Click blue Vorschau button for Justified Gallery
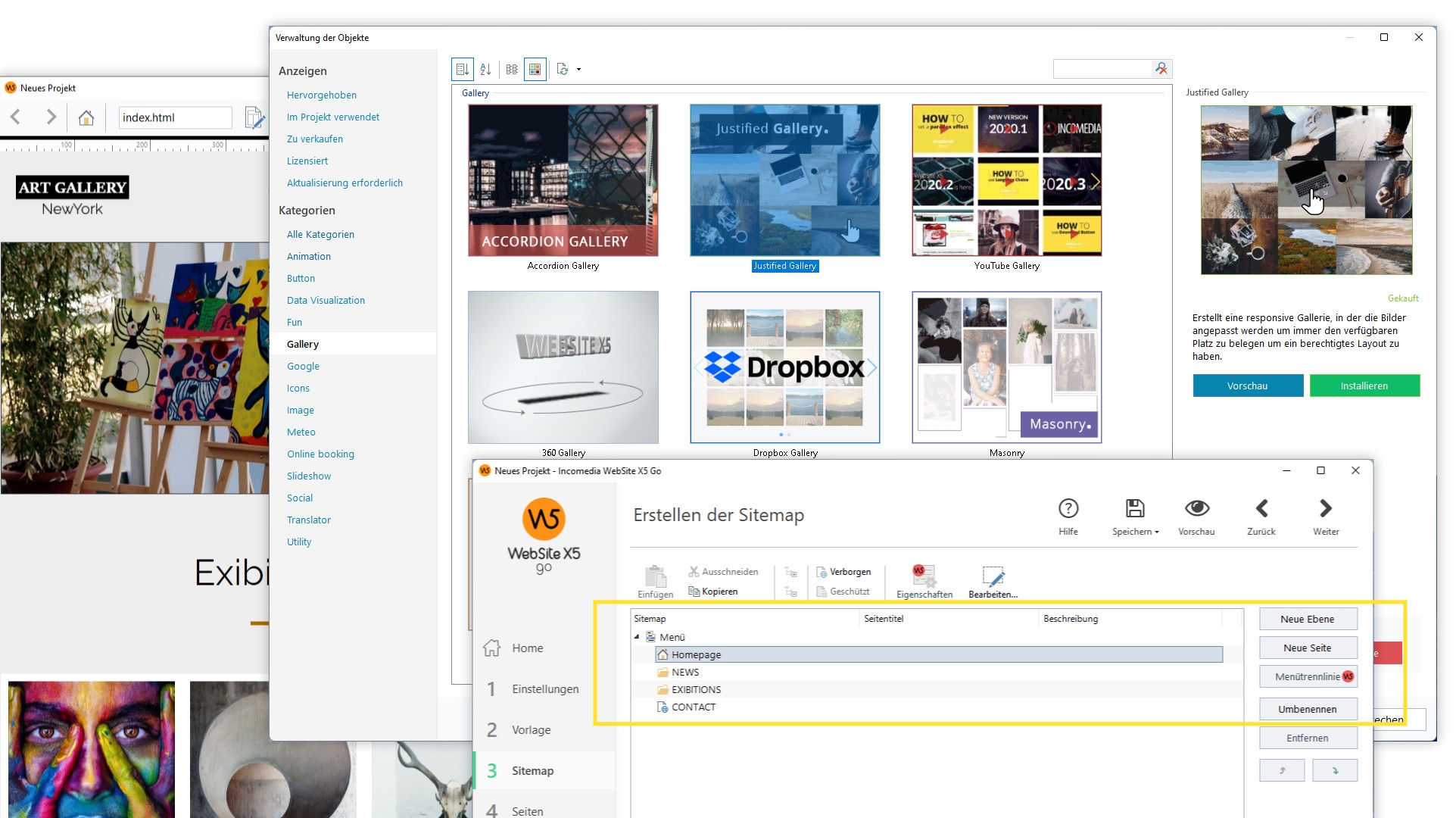1456x818 pixels. click(1248, 386)
